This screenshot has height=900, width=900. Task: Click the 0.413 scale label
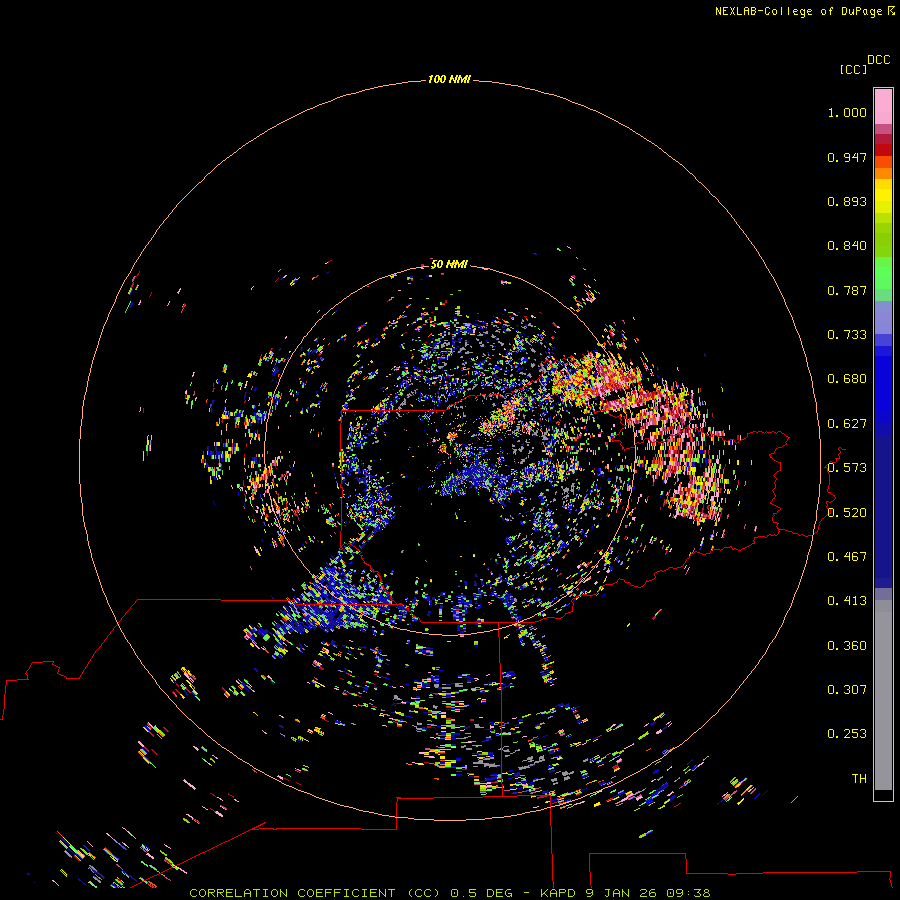(847, 601)
